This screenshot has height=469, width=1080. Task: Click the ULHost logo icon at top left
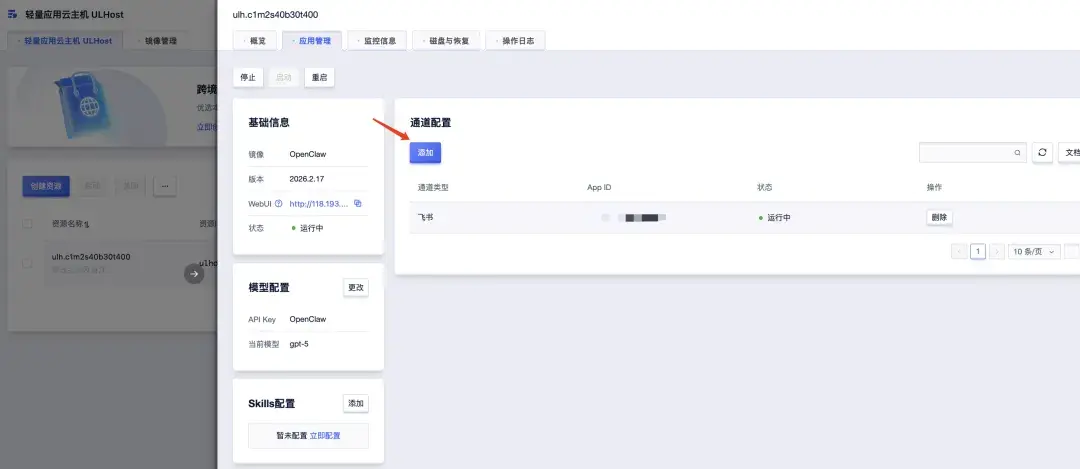pos(12,14)
